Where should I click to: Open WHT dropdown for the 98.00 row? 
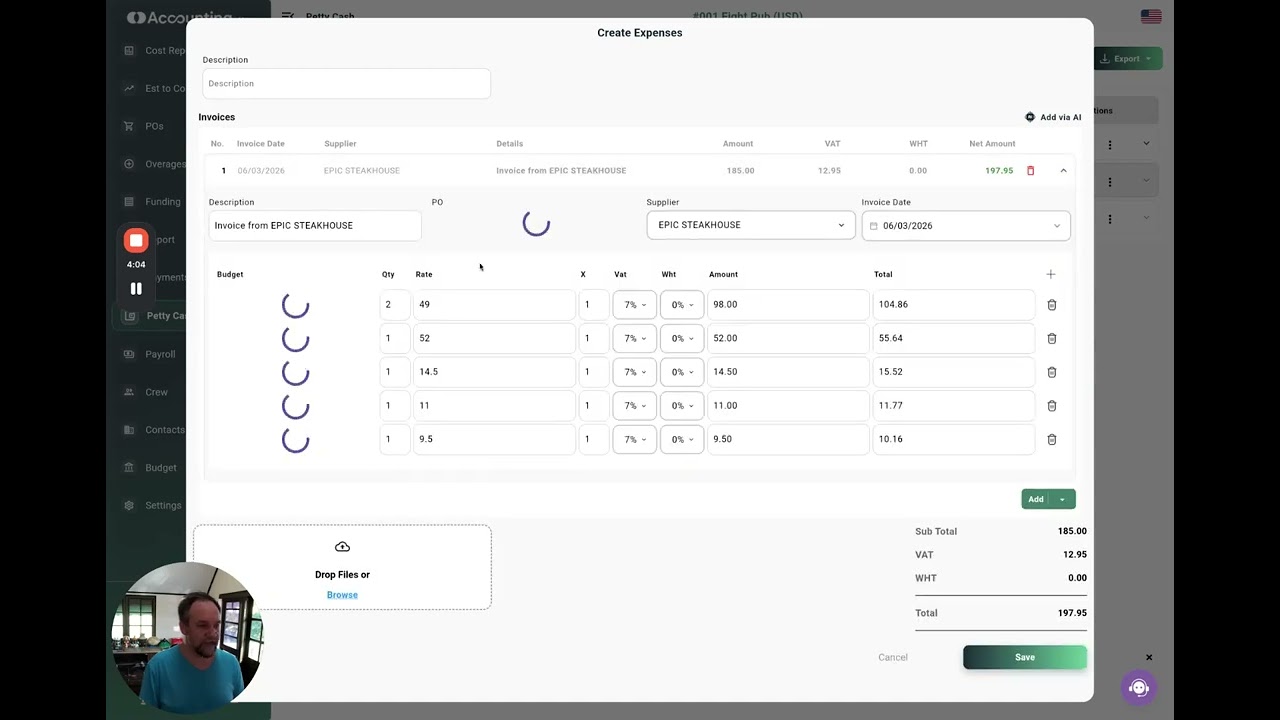click(x=682, y=305)
